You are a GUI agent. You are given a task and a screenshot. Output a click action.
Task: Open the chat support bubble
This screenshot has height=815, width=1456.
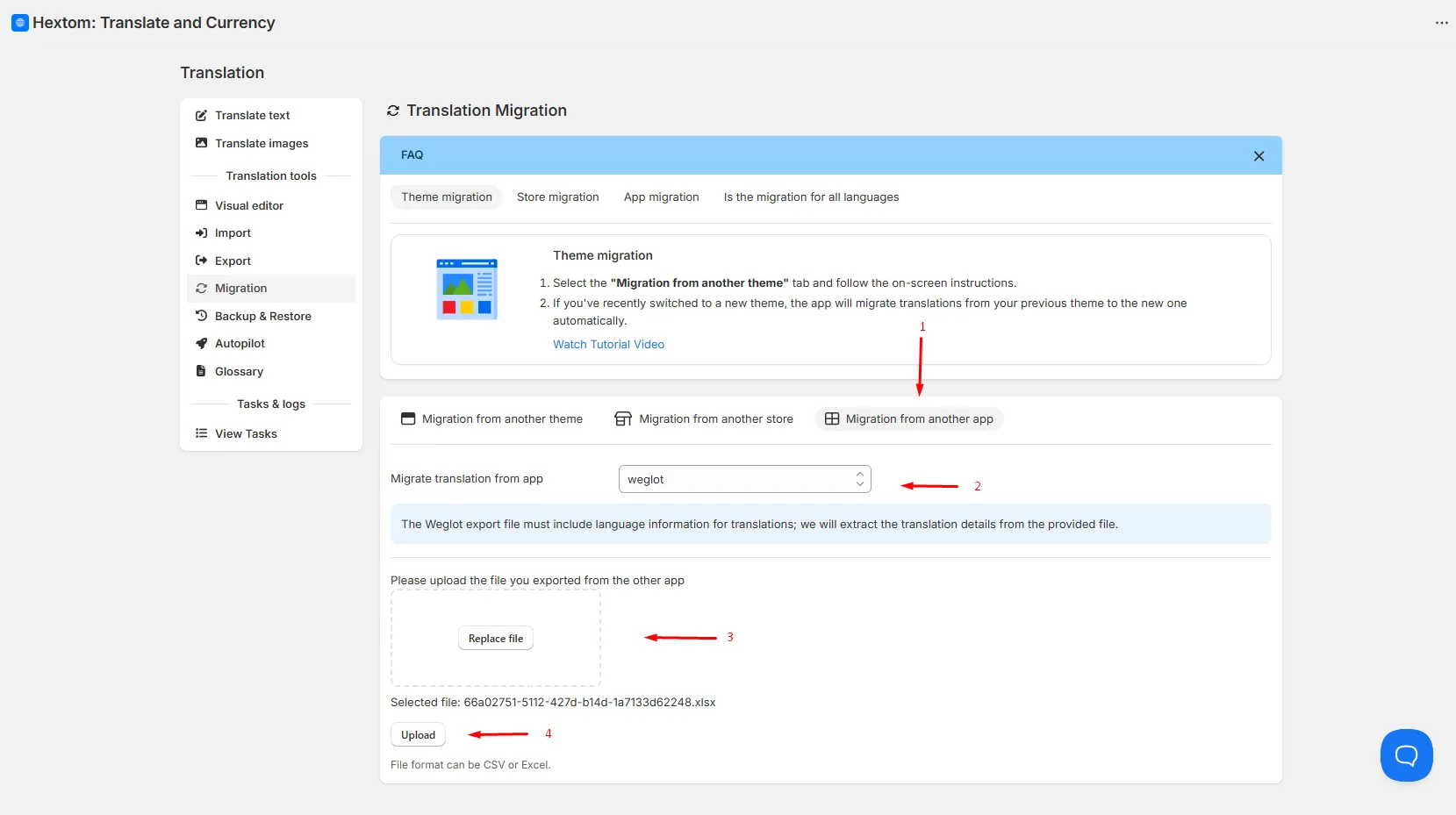[x=1407, y=755]
